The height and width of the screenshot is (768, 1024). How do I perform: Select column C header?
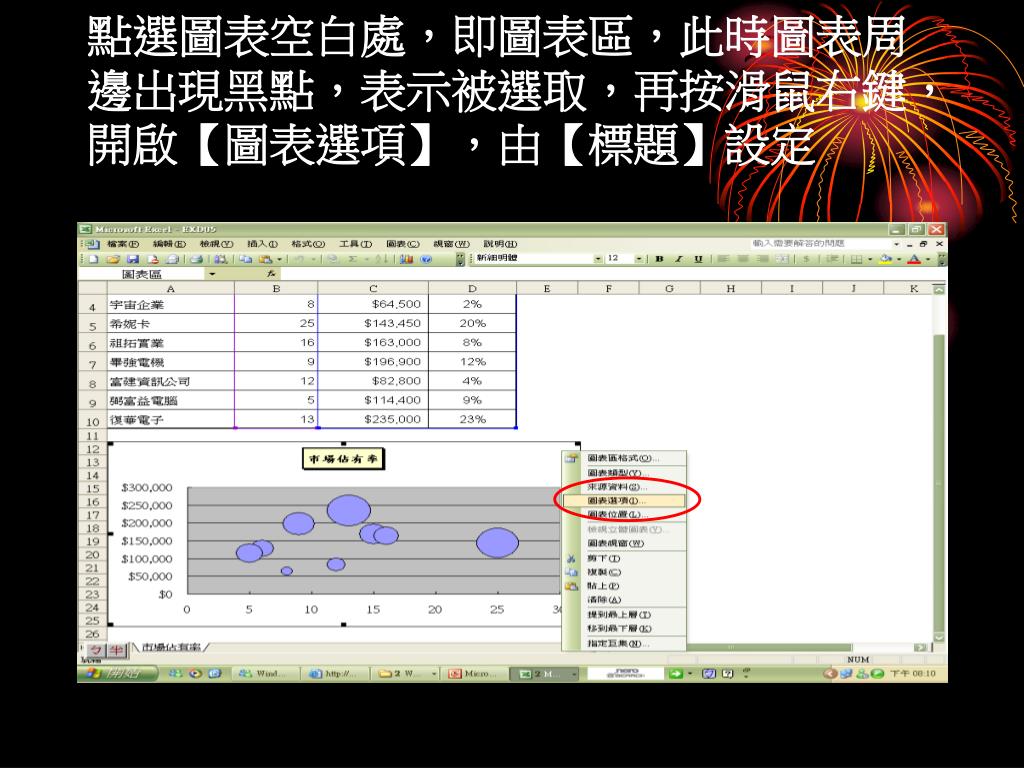click(x=373, y=289)
